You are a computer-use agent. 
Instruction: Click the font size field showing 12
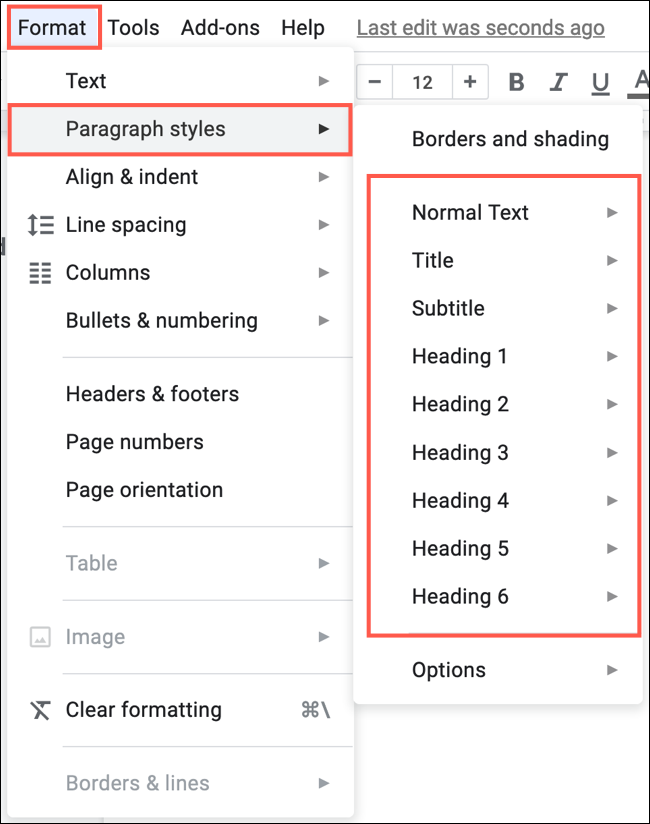coord(422,82)
